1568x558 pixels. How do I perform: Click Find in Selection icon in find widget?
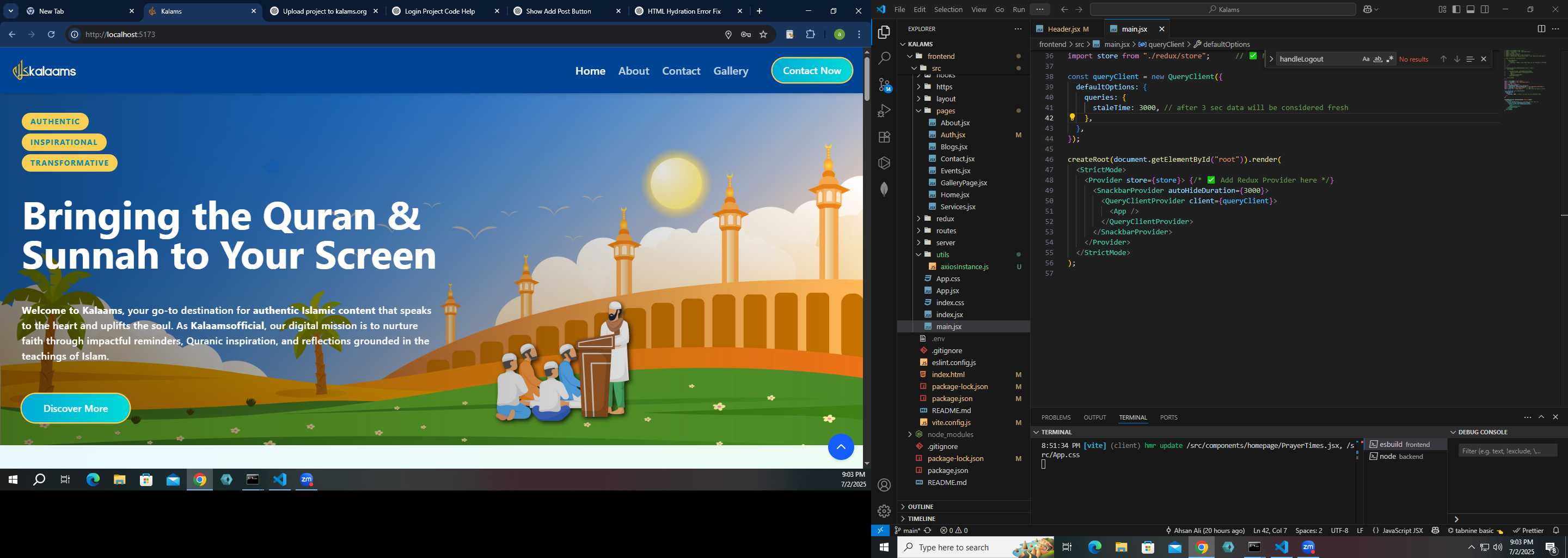[1470, 59]
